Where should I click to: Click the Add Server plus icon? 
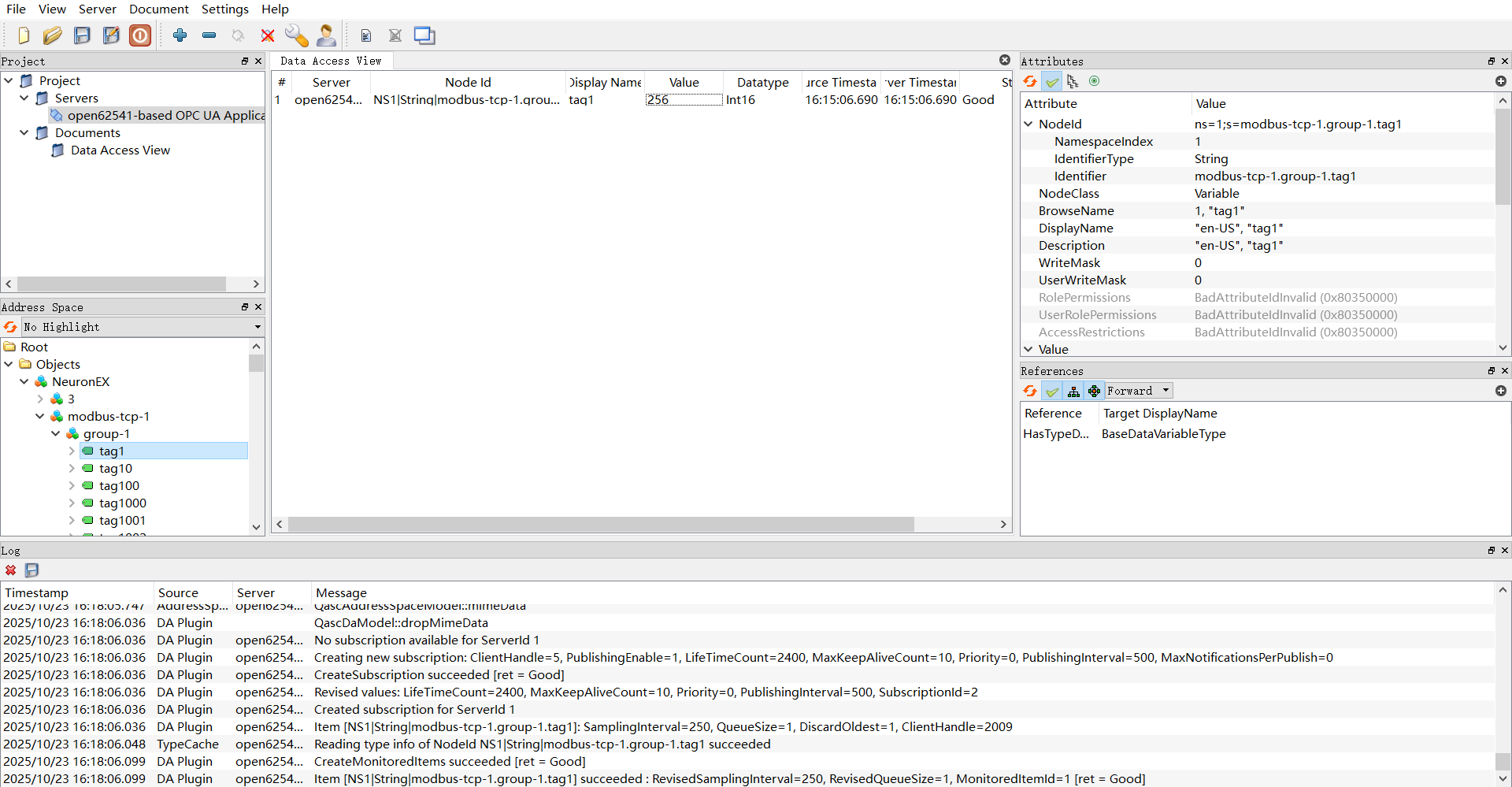tap(180, 35)
